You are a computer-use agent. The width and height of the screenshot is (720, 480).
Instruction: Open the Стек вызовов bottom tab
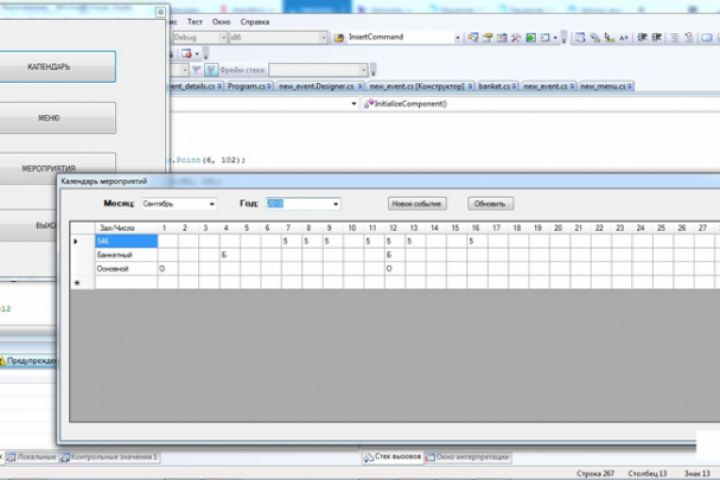tap(393, 457)
